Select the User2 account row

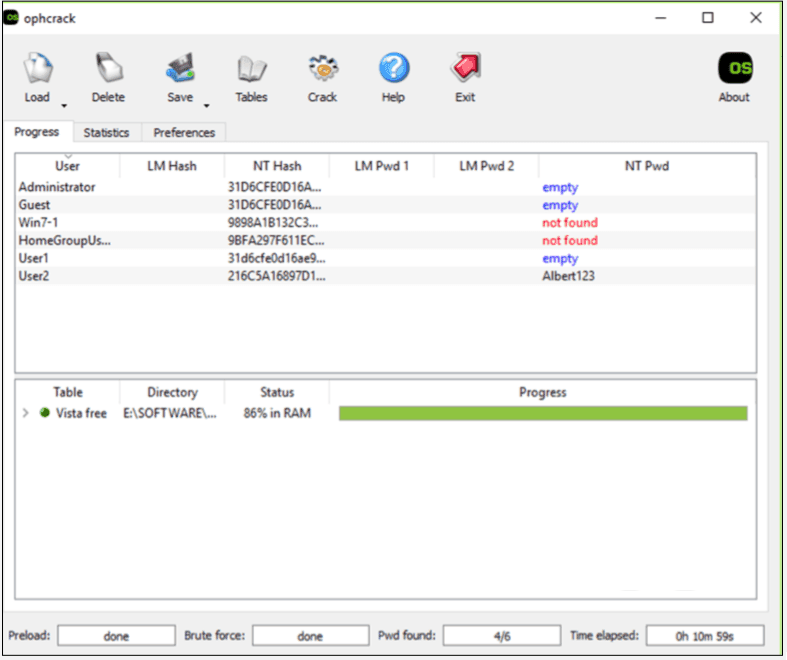click(x=34, y=276)
